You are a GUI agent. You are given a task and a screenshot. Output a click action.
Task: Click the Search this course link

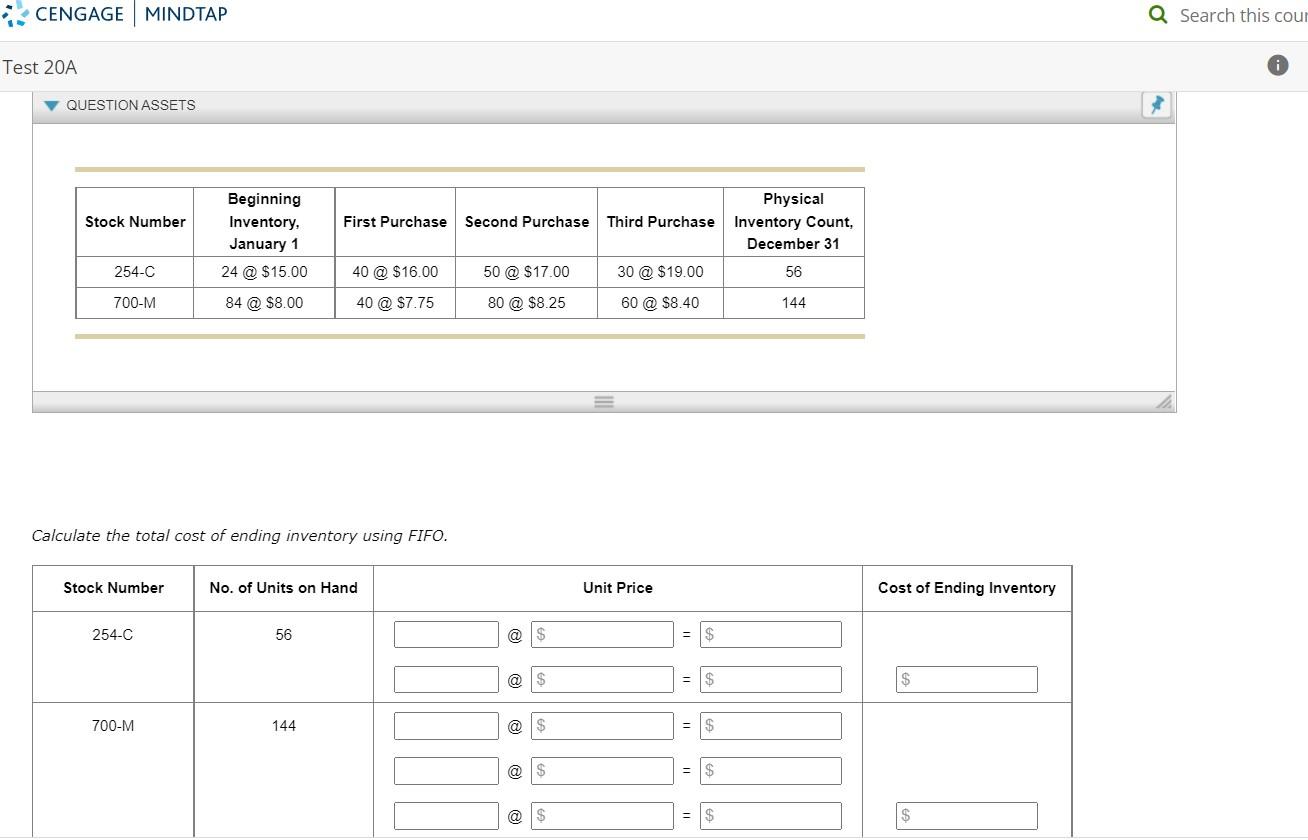[1243, 15]
